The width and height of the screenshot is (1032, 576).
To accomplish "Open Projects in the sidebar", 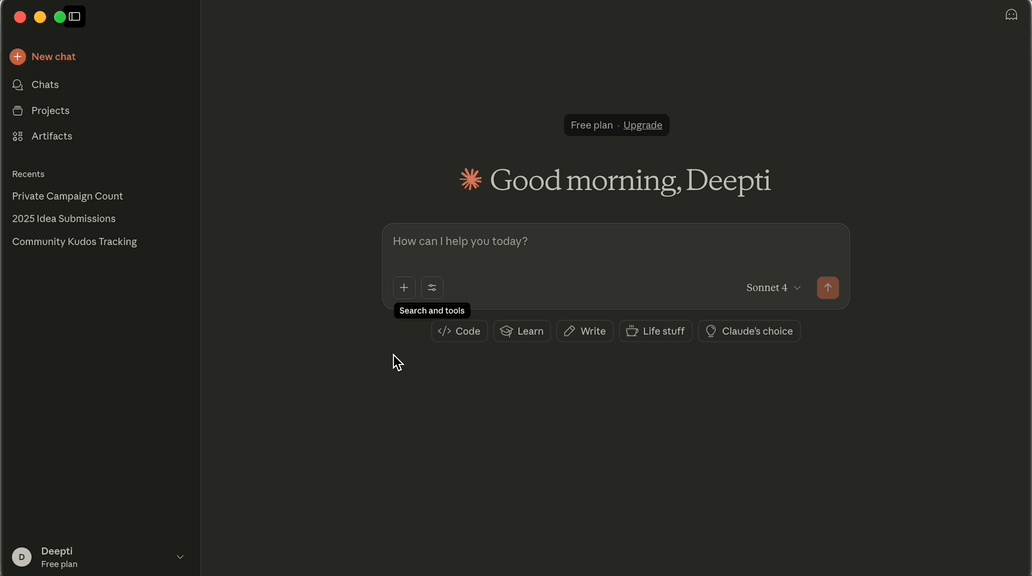I will click(50, 111).
